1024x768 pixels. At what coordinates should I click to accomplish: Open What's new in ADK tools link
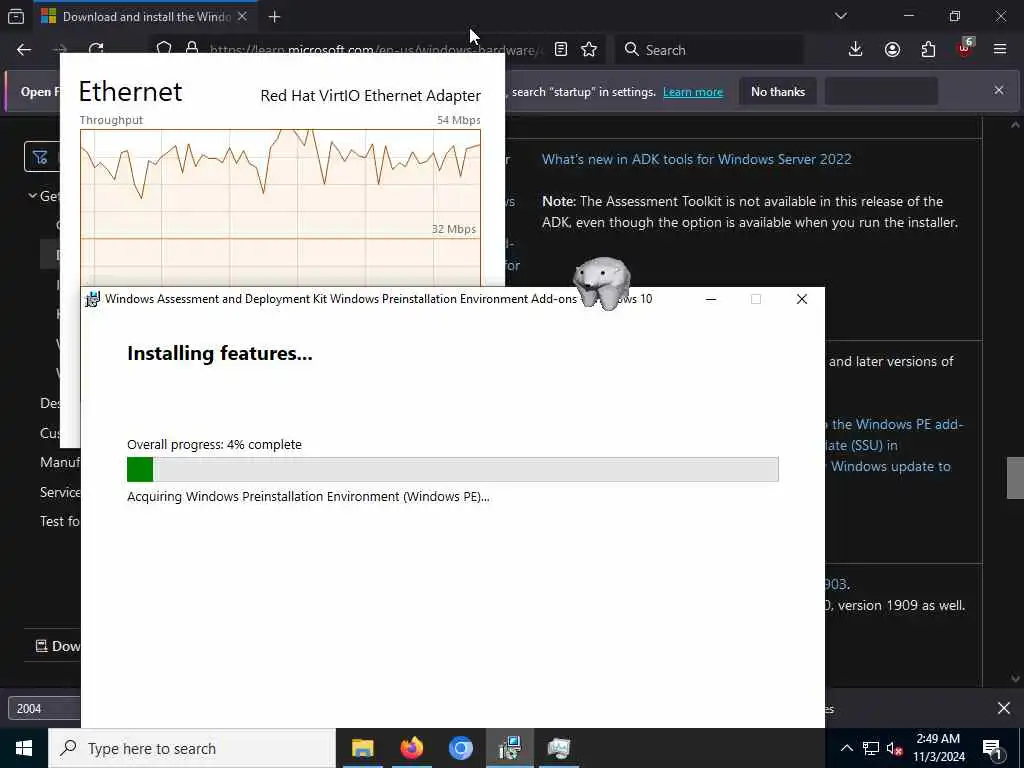click(x=696, y=159)
